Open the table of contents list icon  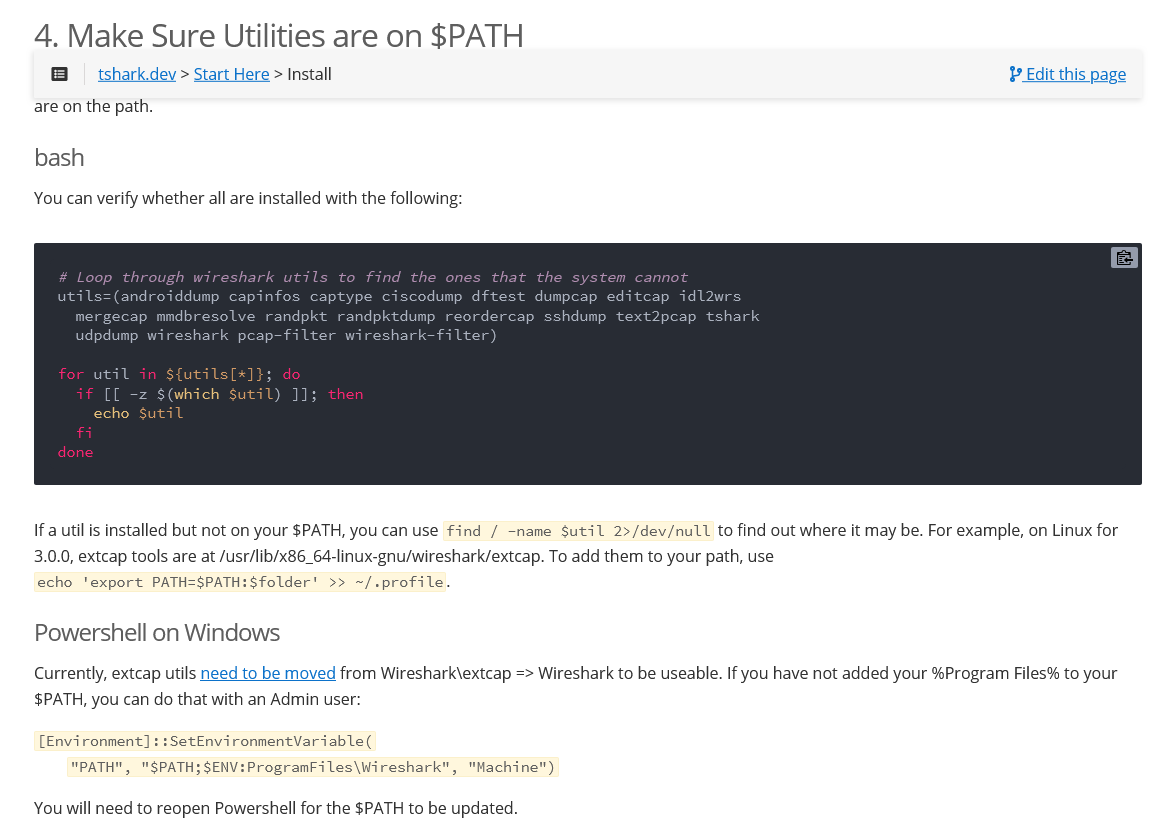pyautogui.click(x=59, y=74)
